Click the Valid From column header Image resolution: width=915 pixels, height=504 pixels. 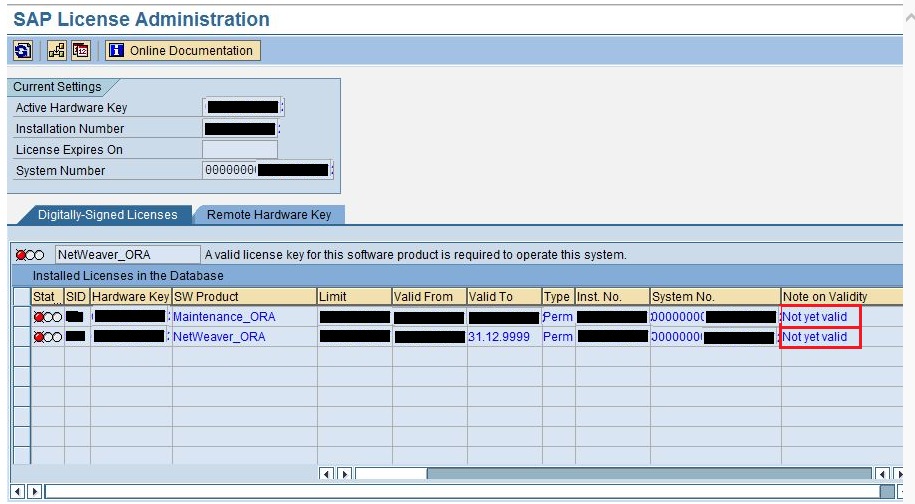[x=429, y=296]
